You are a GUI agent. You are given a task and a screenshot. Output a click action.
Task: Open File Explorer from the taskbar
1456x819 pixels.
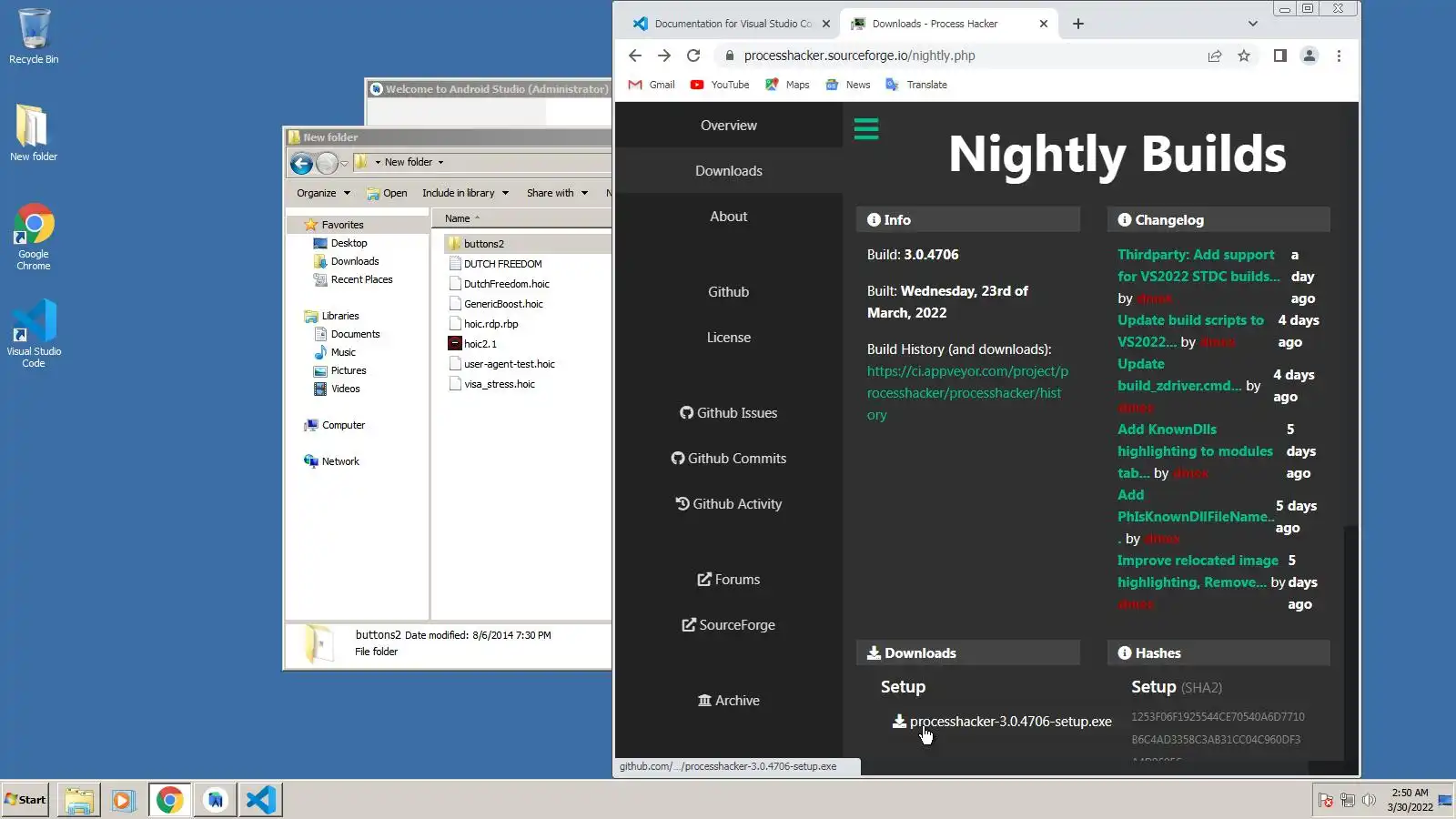point(79,800)
